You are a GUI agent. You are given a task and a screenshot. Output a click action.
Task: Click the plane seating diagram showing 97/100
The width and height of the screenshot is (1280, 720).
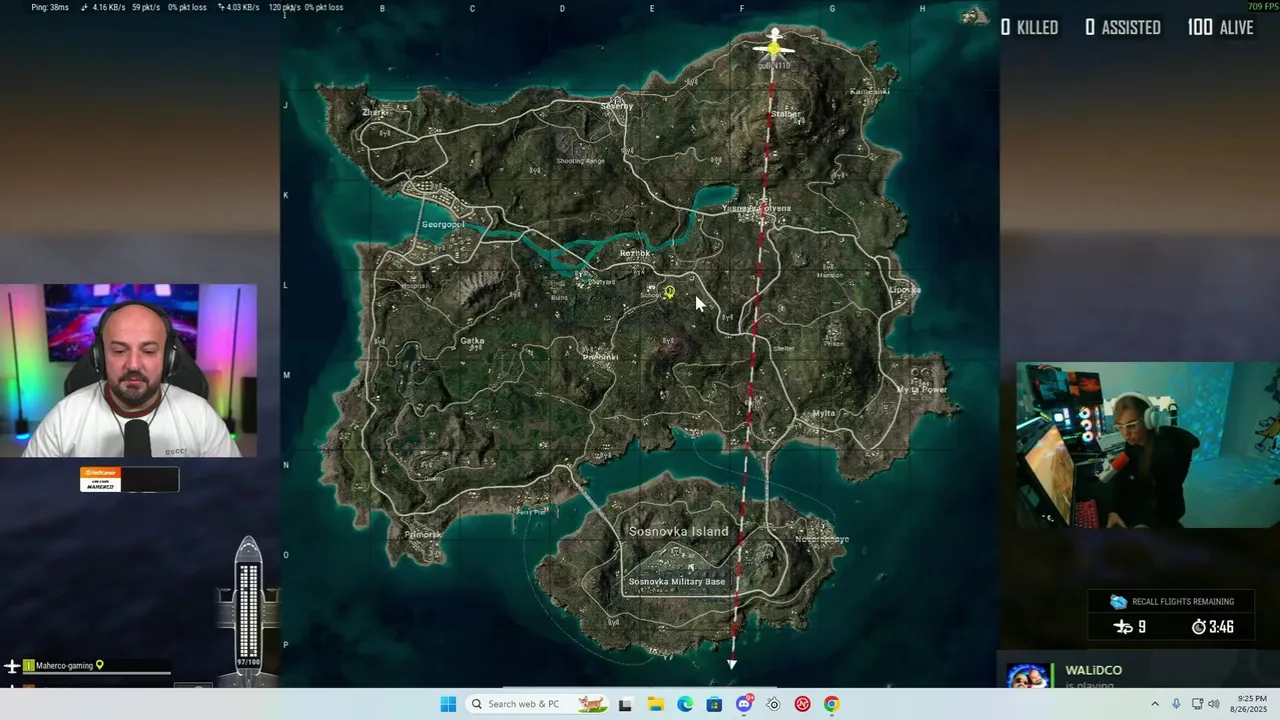(248, 610)
